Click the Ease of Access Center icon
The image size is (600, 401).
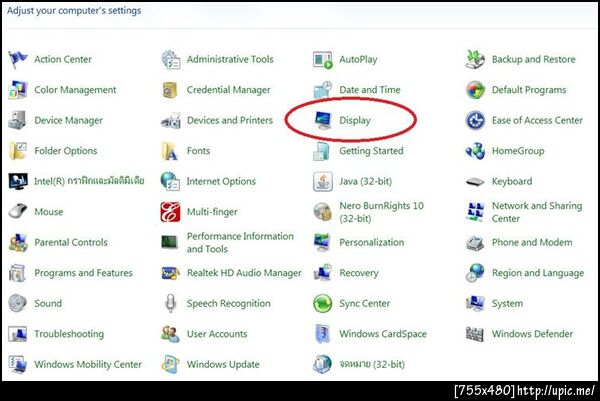[475, 120]
